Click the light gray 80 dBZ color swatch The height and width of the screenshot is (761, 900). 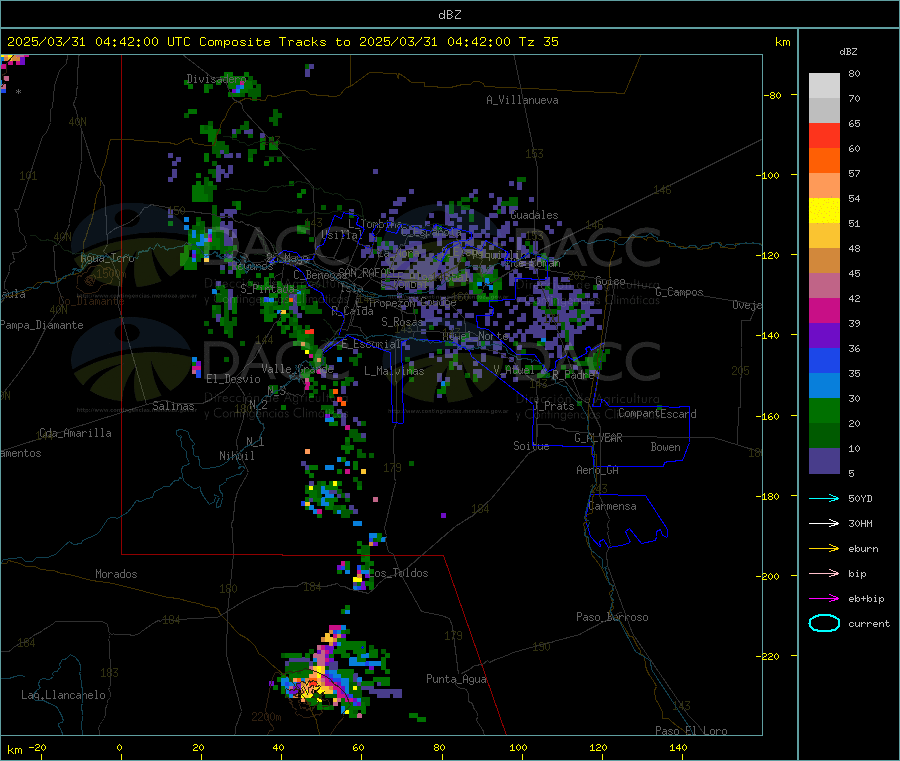click(x=824, y=86)
